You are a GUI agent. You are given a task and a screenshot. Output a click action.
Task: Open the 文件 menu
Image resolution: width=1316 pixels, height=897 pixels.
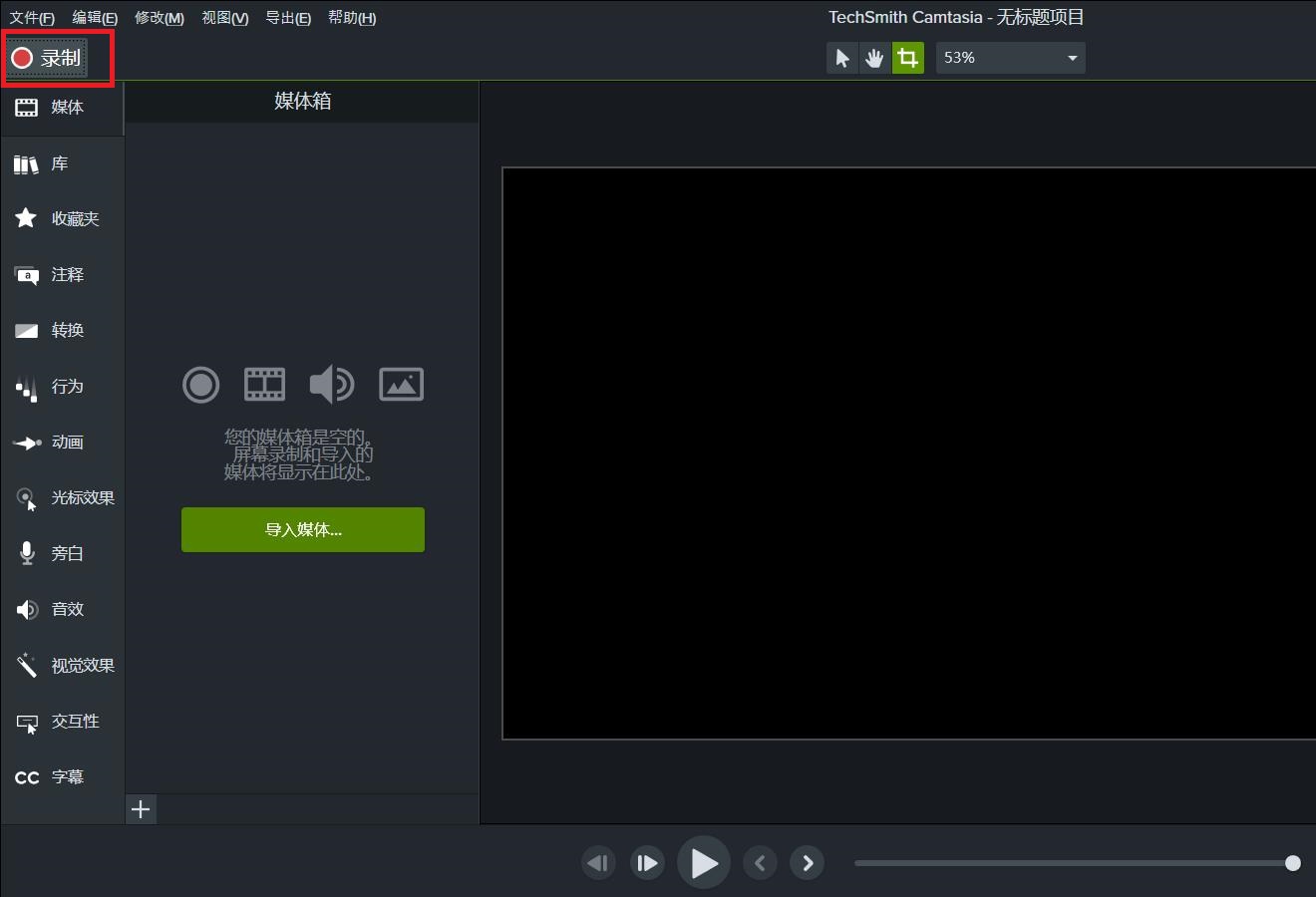point(32,18)
